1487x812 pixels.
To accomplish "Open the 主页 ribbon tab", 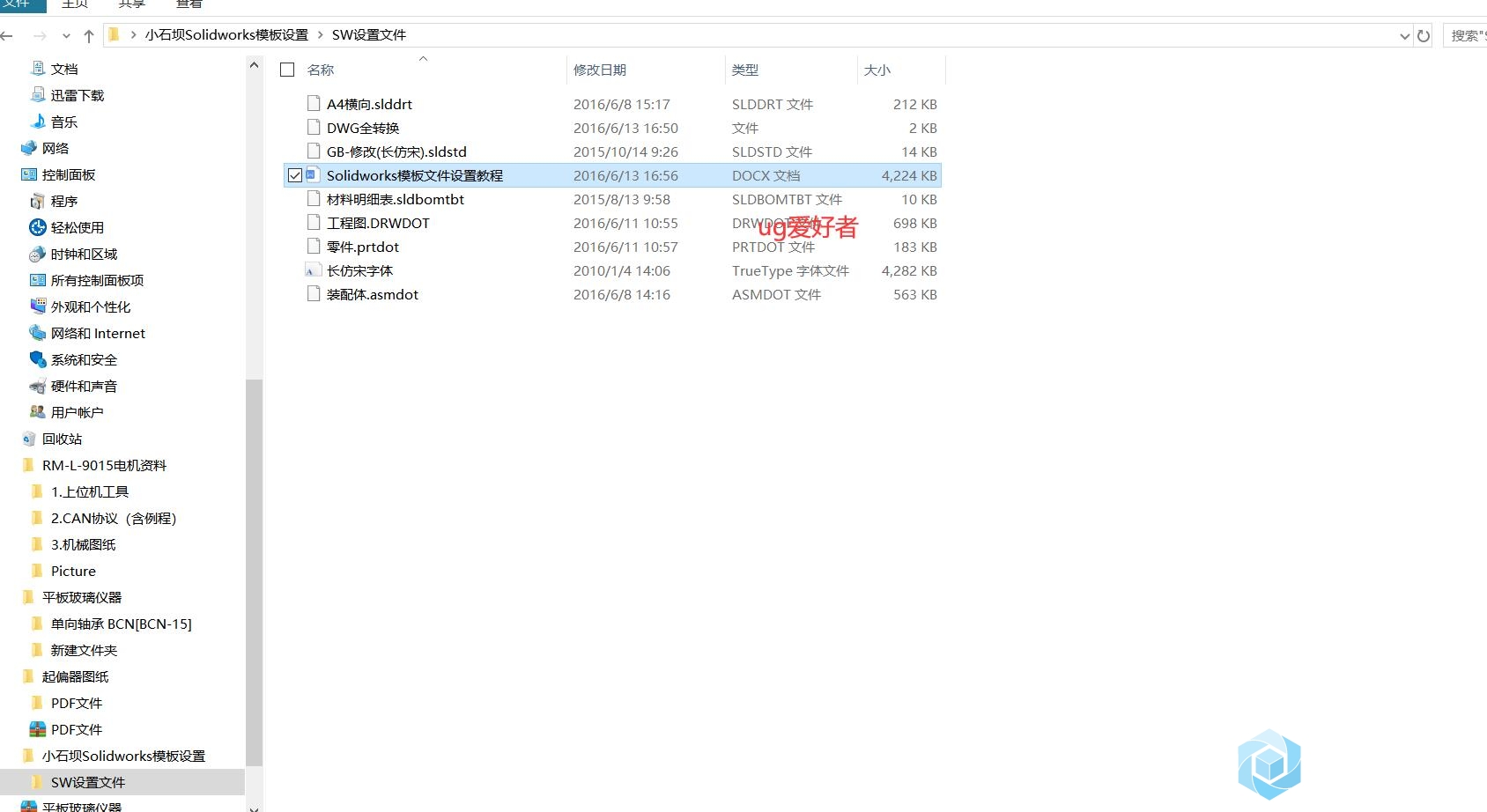I will click(75, 4).
